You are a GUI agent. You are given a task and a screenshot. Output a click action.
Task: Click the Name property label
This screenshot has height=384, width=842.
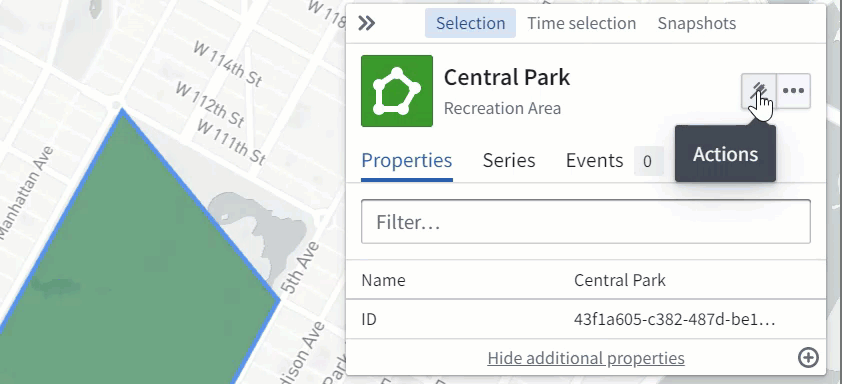click(x=383, y=280)
